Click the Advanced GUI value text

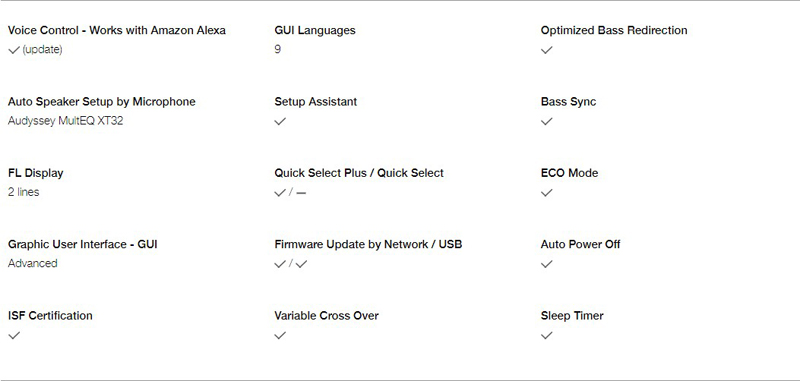click(x=33, y=263)
